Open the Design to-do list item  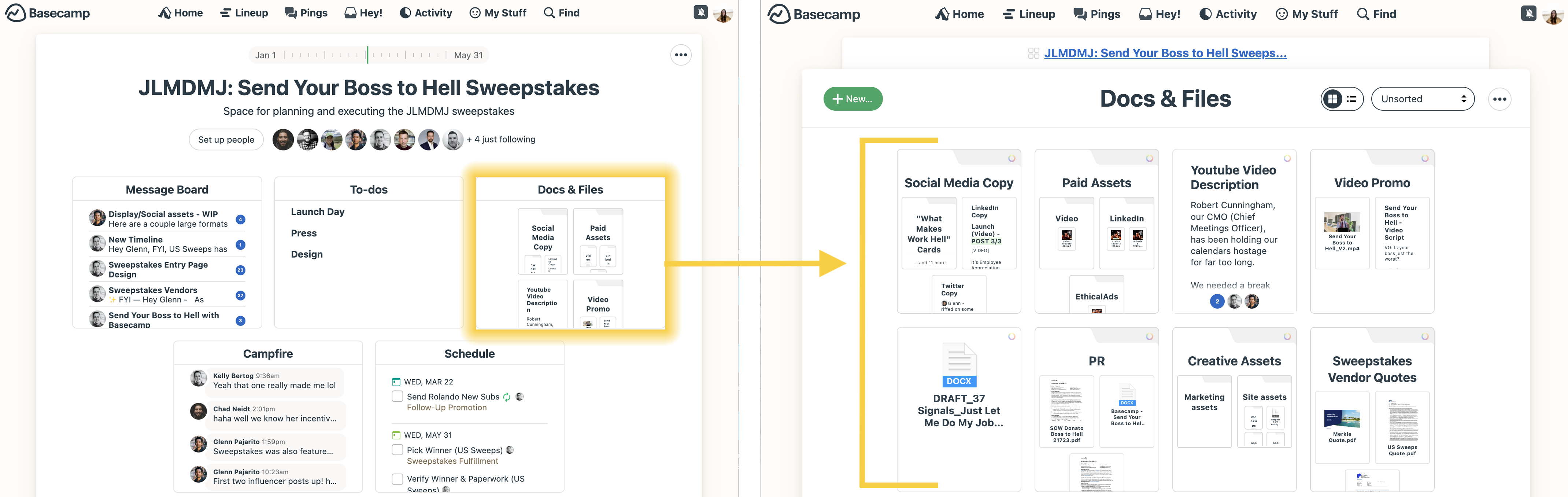pyautogui.click(x=306, y=254)
